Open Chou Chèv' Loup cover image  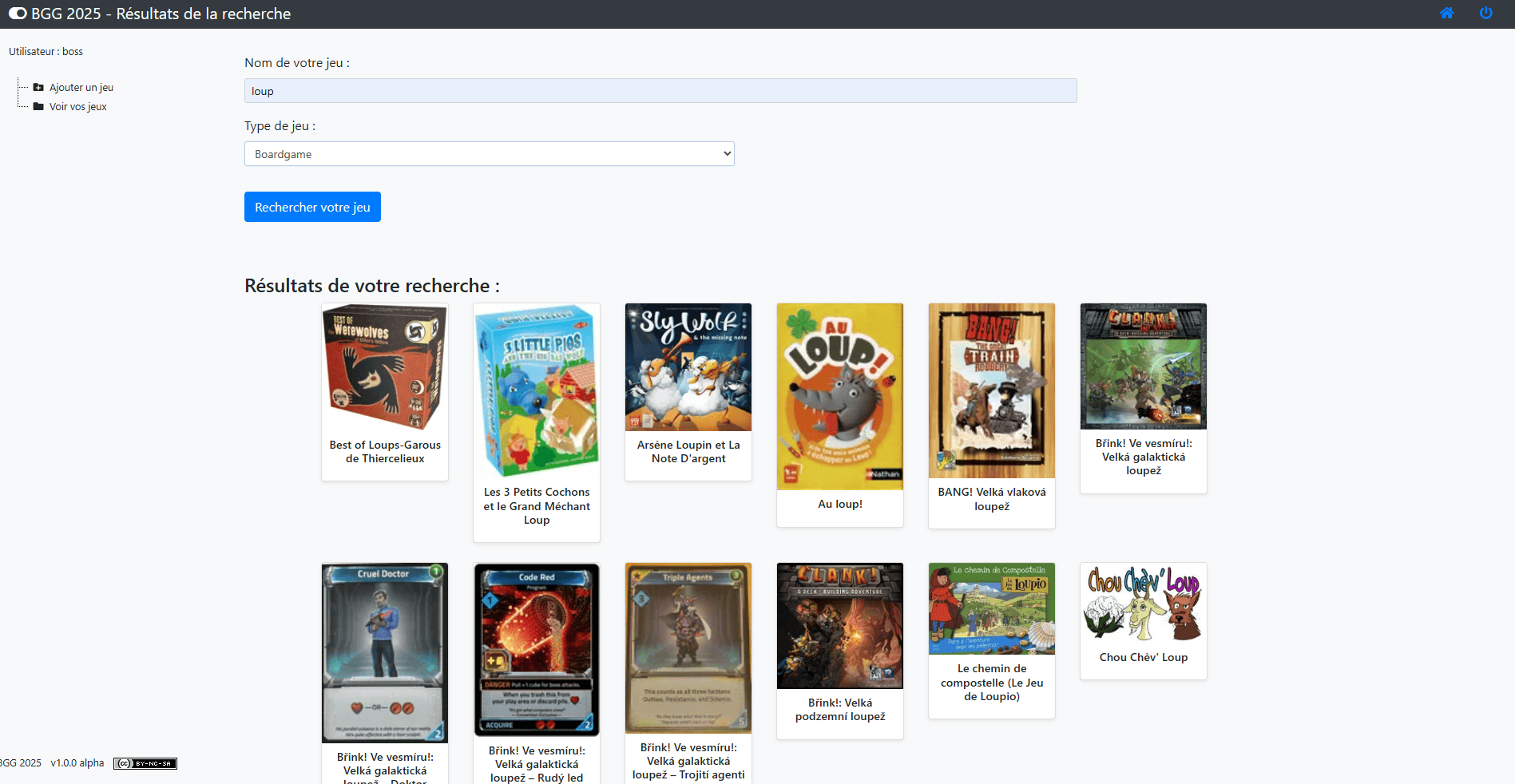[1144, 603]
